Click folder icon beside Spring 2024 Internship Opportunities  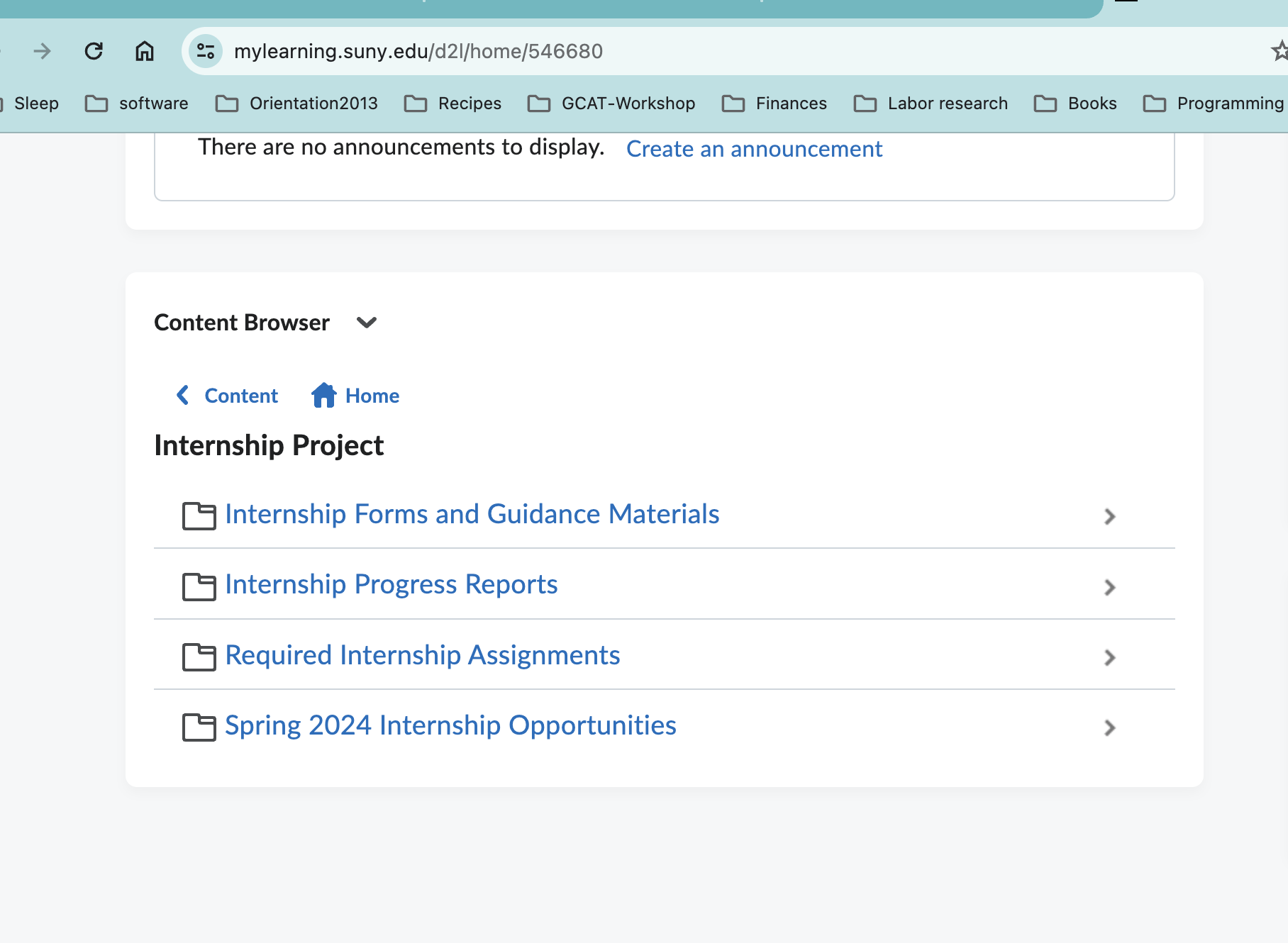click(x=199, y=727)
